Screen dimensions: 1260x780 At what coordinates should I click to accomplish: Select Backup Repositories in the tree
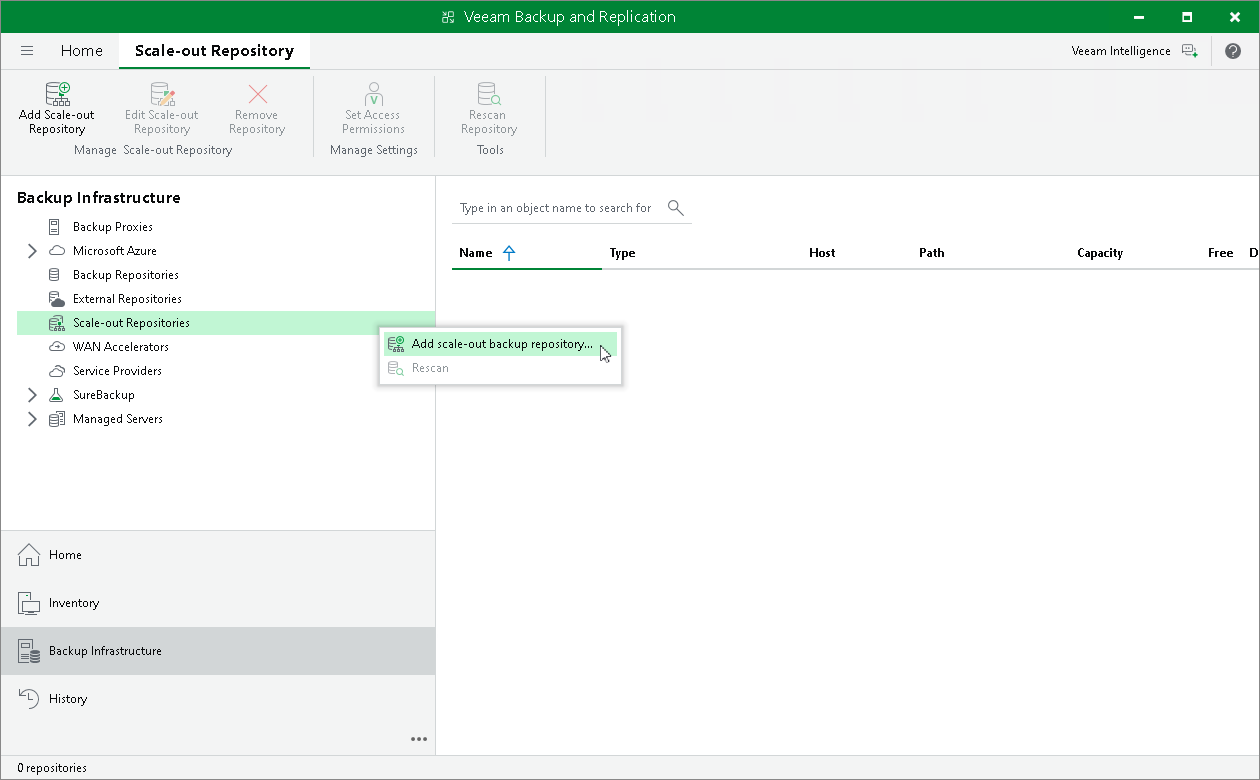tap(126, 275)
